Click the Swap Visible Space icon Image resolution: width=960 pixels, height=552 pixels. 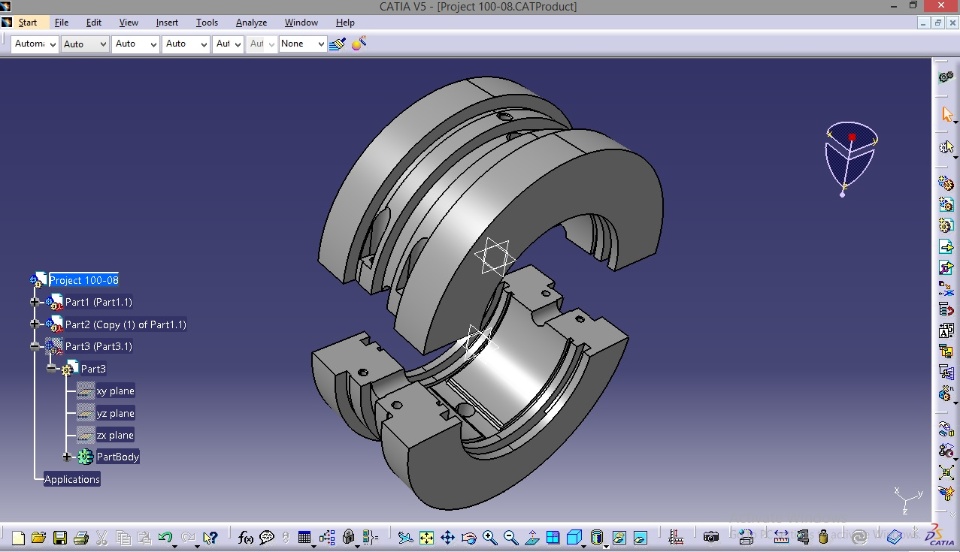click(x=640, y=538)
